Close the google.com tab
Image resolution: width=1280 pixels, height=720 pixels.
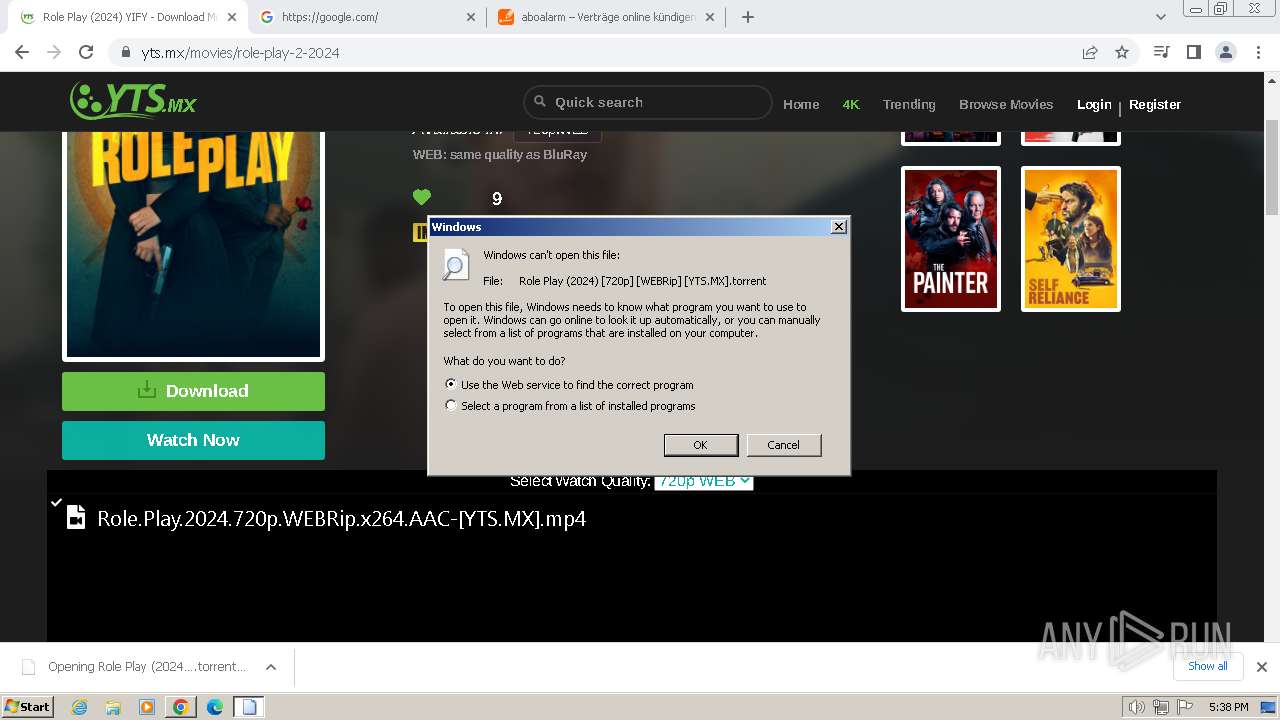pos(471,17)
